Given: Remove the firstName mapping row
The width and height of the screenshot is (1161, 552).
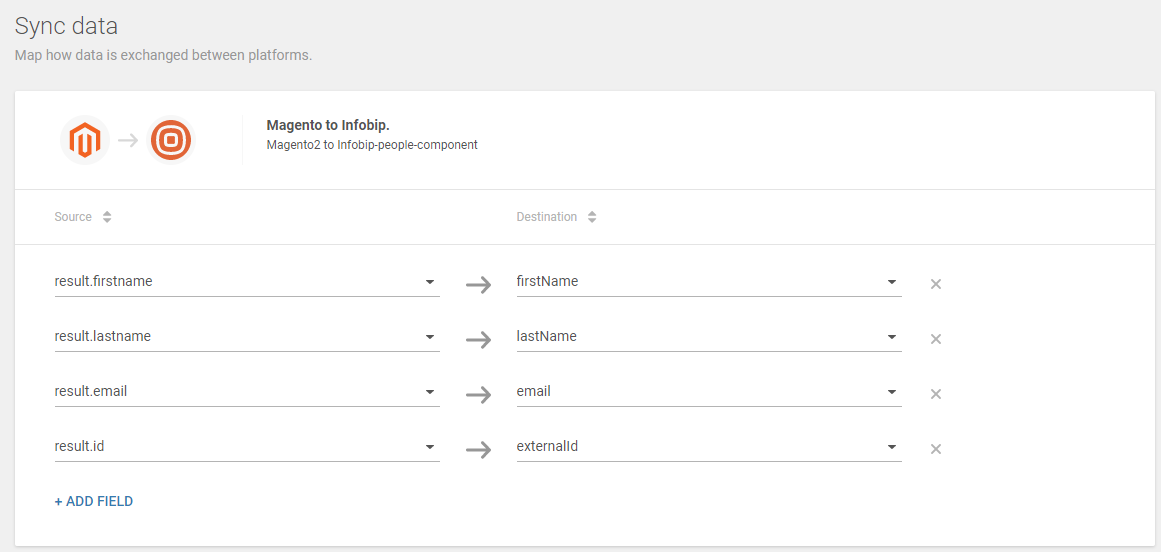Looking at the screenshot, I should coord(936,284).
